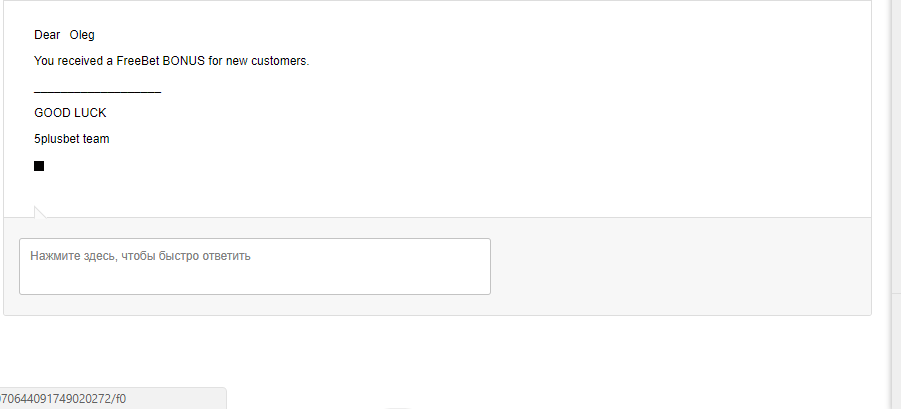Click the word "Dear" in the greeting
The height and width of the screenshot is (409, 901).
47,35
